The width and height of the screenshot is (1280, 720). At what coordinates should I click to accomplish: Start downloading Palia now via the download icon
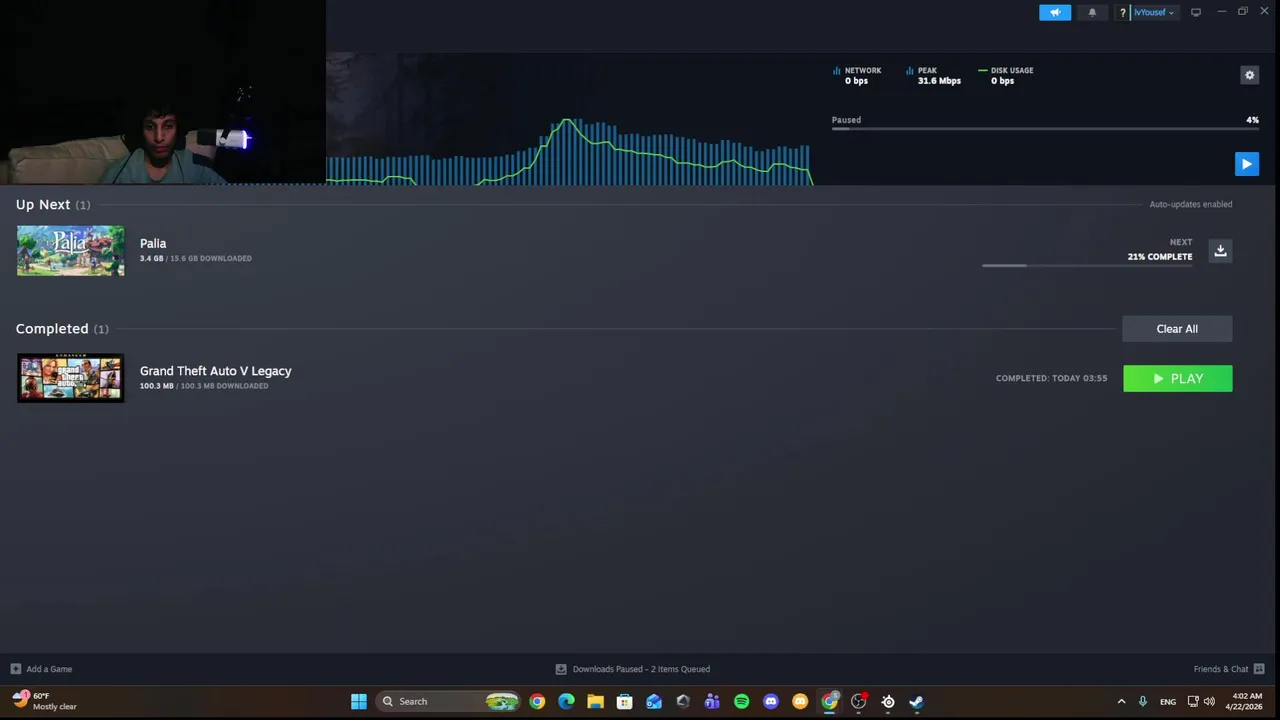pos(1220,251)
